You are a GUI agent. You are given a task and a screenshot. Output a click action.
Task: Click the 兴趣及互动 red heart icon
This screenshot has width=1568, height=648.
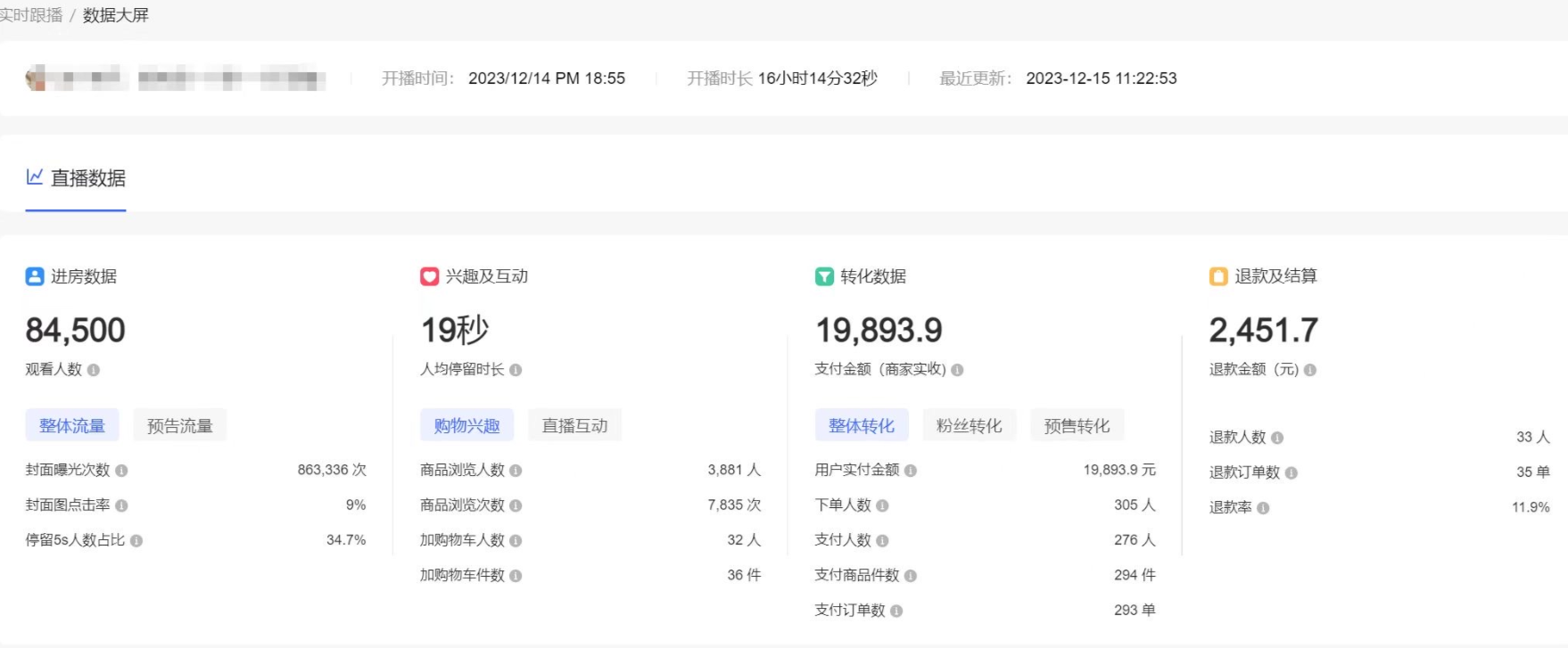point(430,277)
